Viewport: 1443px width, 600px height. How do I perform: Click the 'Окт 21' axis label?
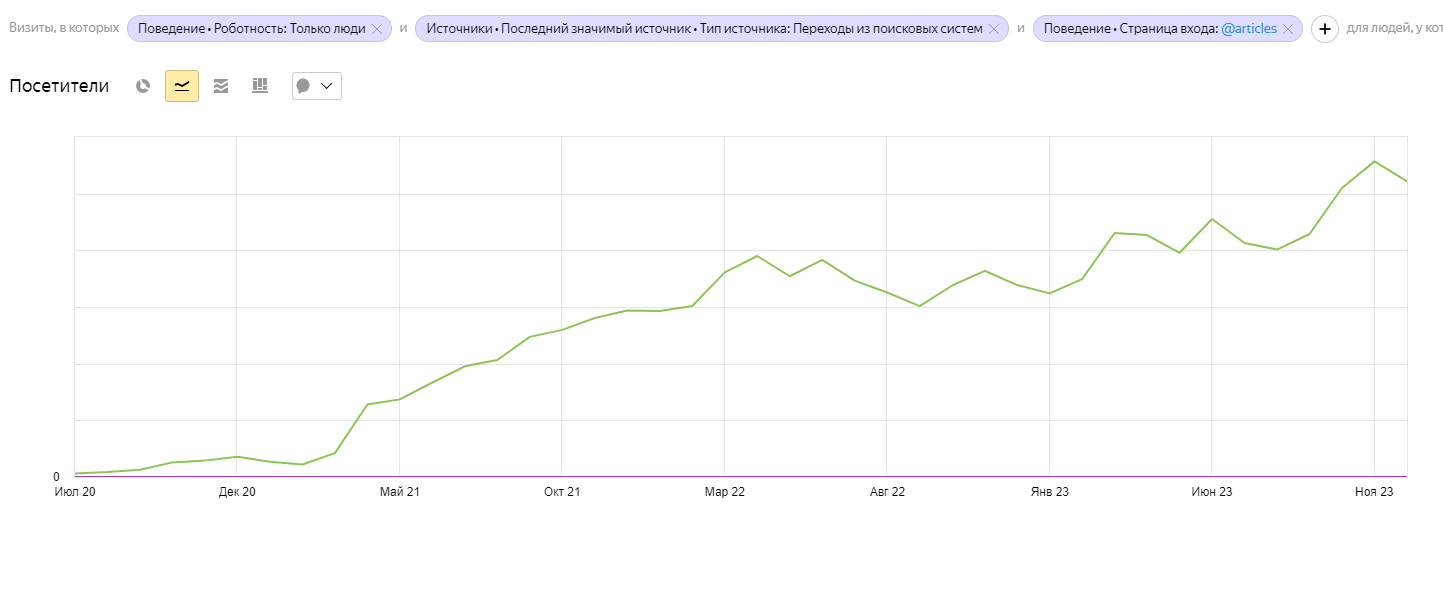(x=561, y=492)
